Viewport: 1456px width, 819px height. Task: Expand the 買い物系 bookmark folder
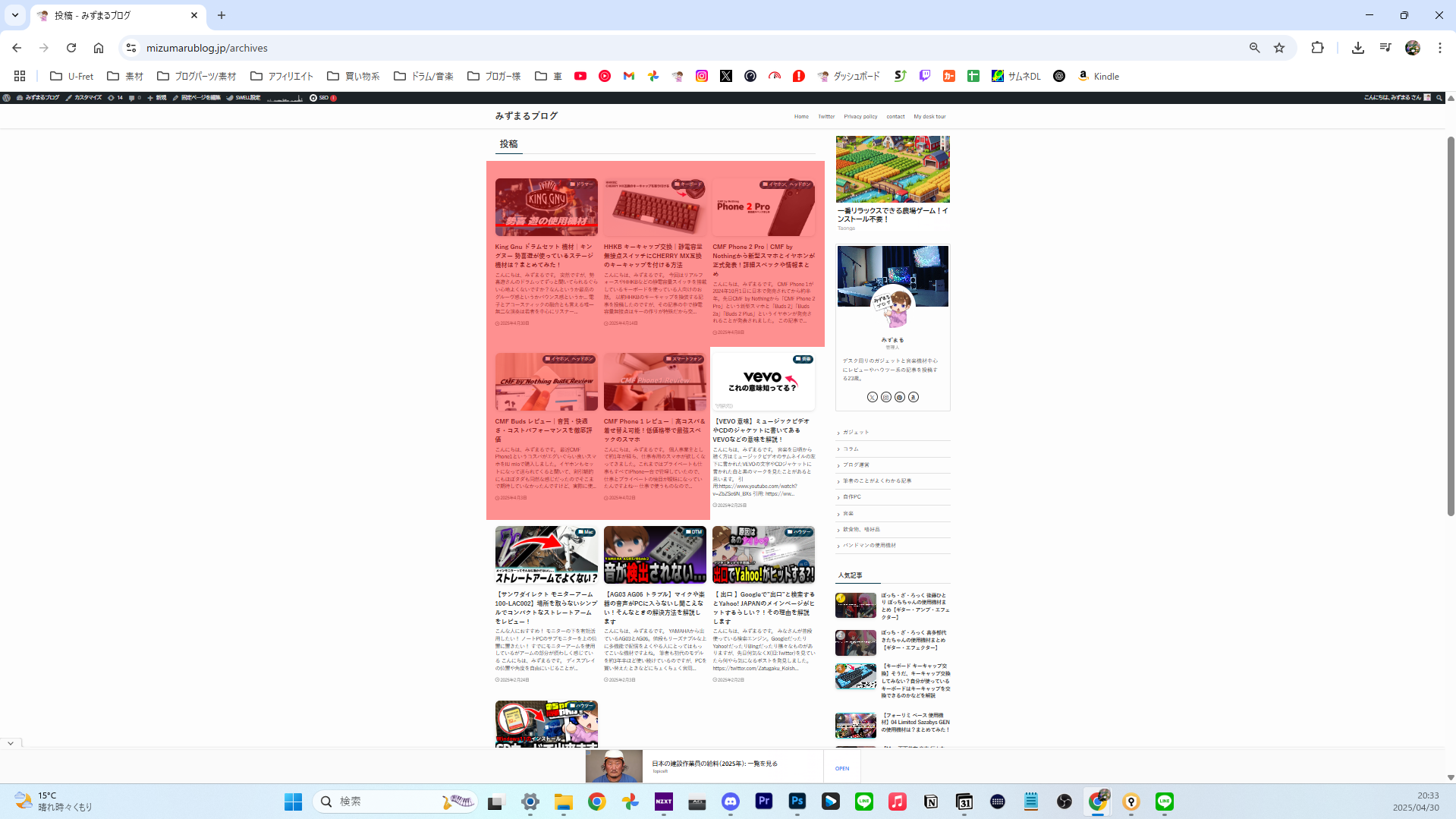(354, 76)
